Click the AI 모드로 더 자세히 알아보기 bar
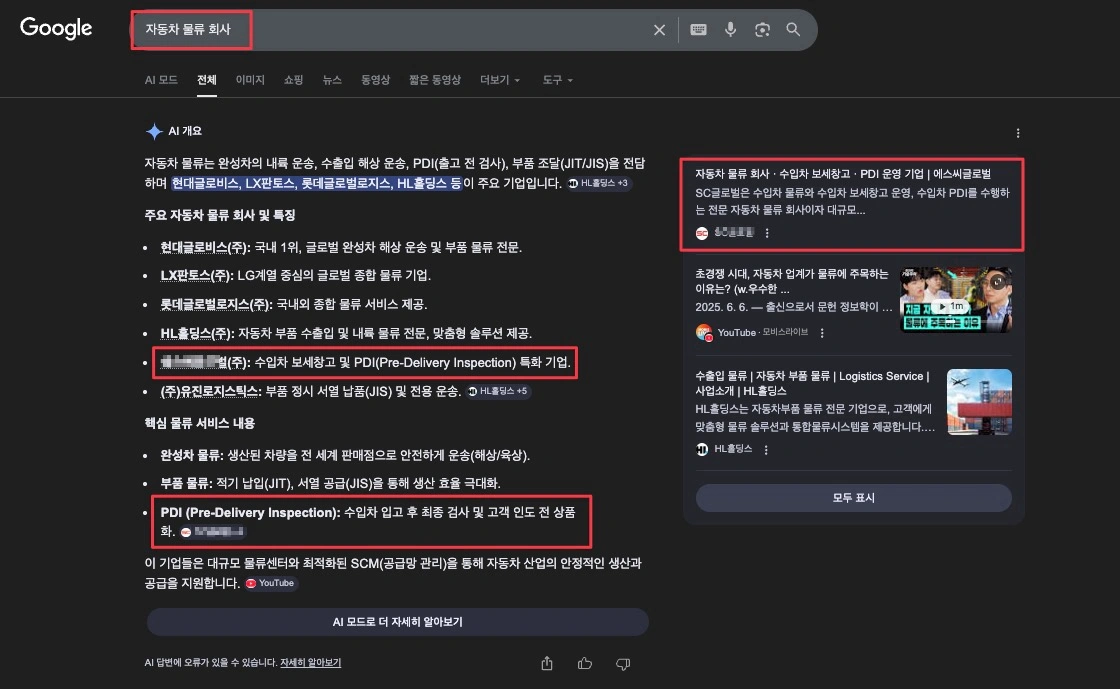Viewport: 1120px width, 689px height. pyautogui.click(x=397, y=623)
